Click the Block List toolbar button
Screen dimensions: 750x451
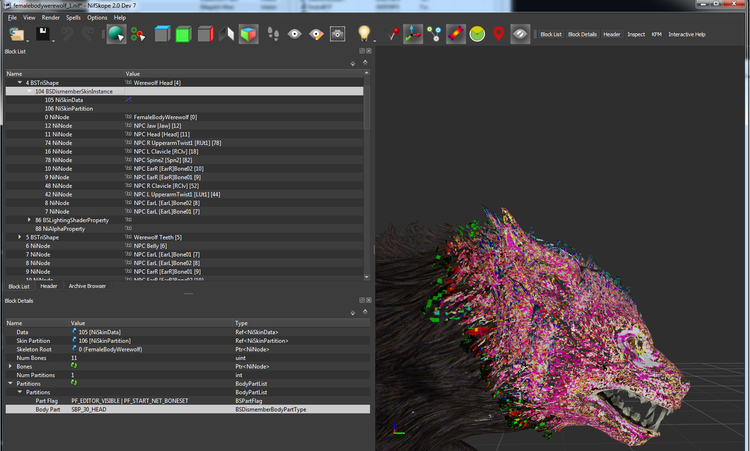click(551, 34)
